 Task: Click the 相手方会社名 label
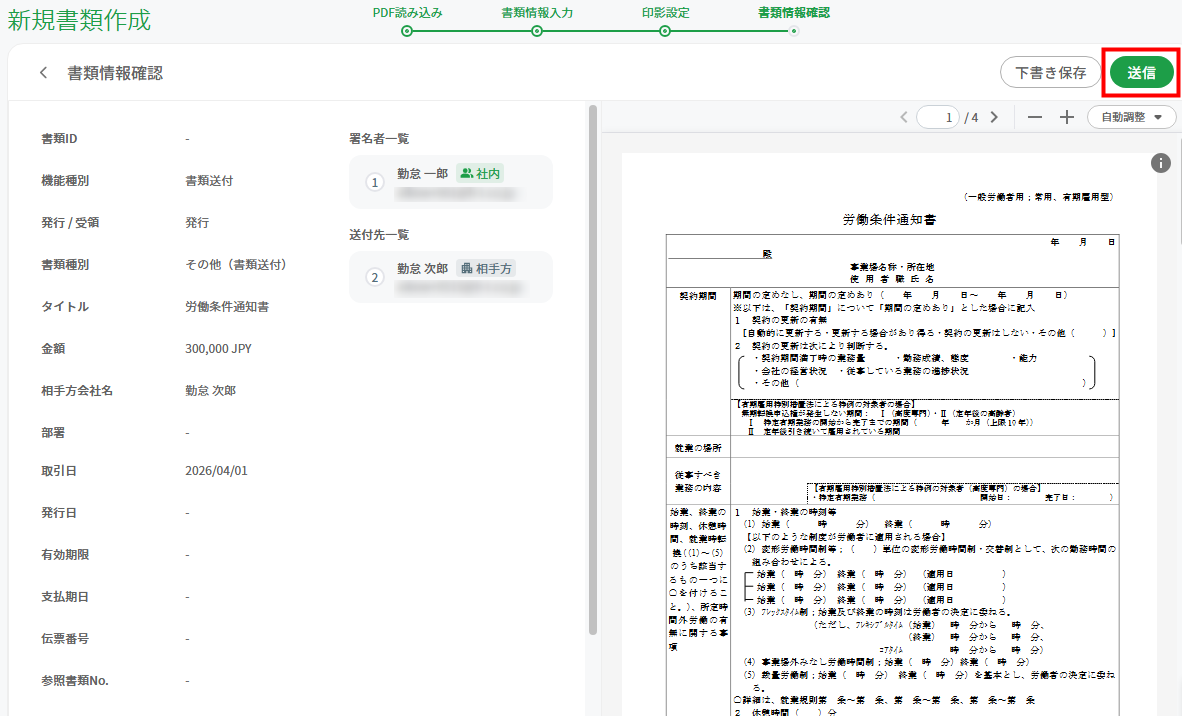(x=77, y=390)
